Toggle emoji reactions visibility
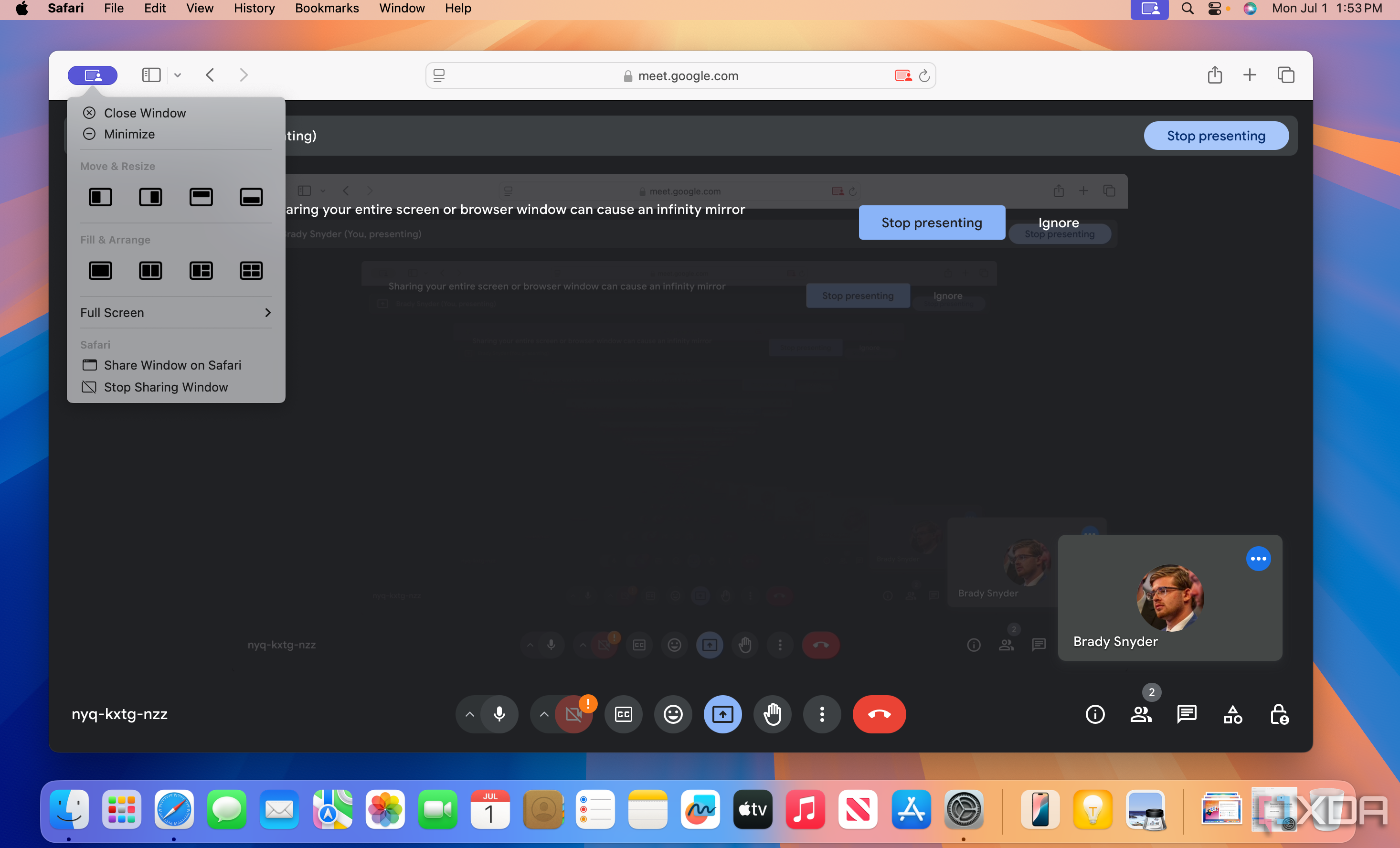Viewport: 1400px width, 848px height. pyautogui.click(x=672, y=714)
